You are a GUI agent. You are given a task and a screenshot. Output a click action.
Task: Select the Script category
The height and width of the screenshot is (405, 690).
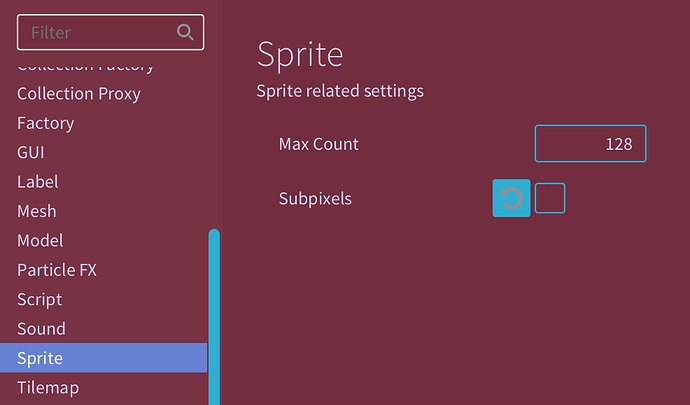pyautogui.click(x=40, y=299)
